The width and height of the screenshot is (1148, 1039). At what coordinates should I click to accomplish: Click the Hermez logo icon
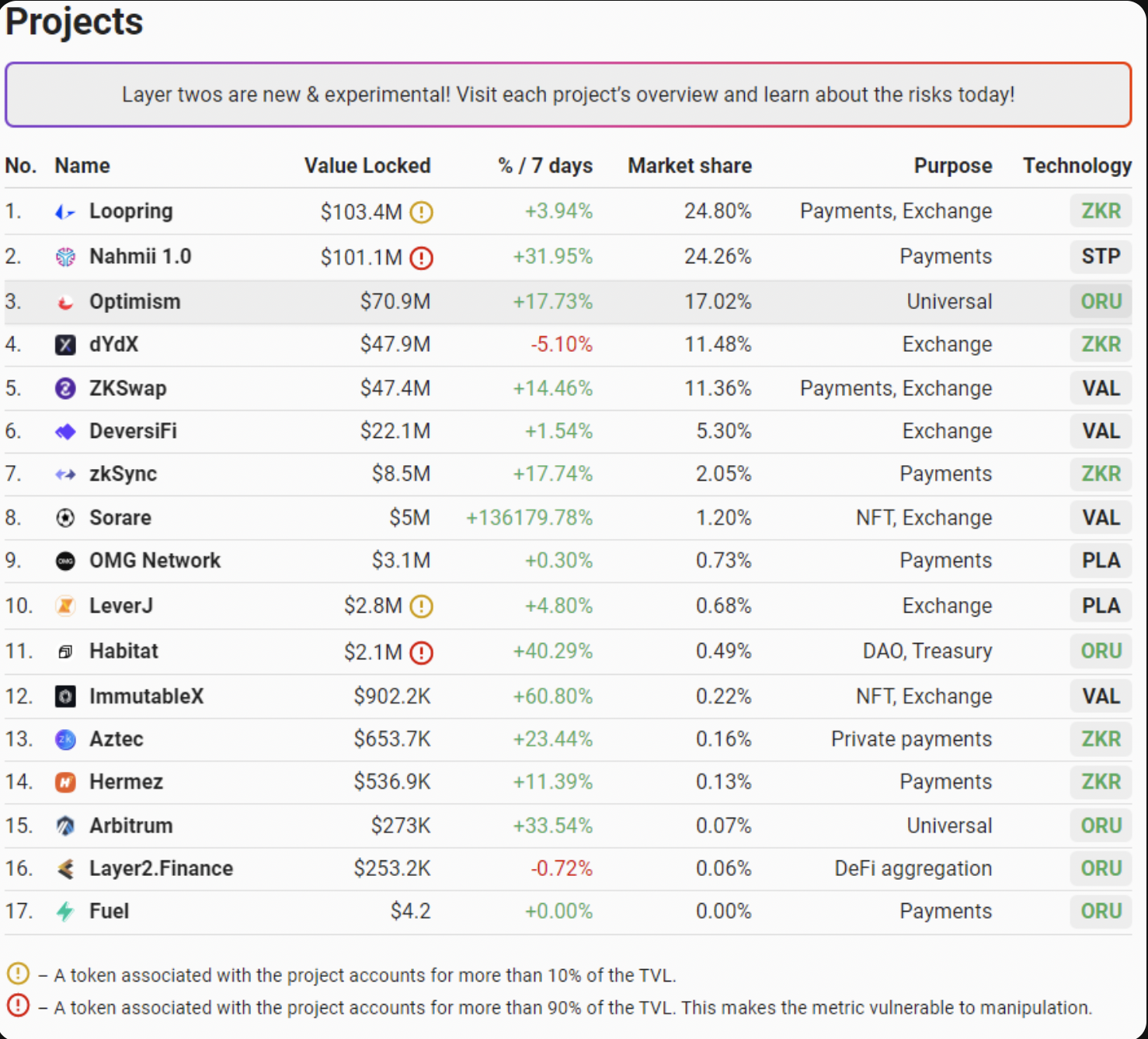tap(65, 782)
